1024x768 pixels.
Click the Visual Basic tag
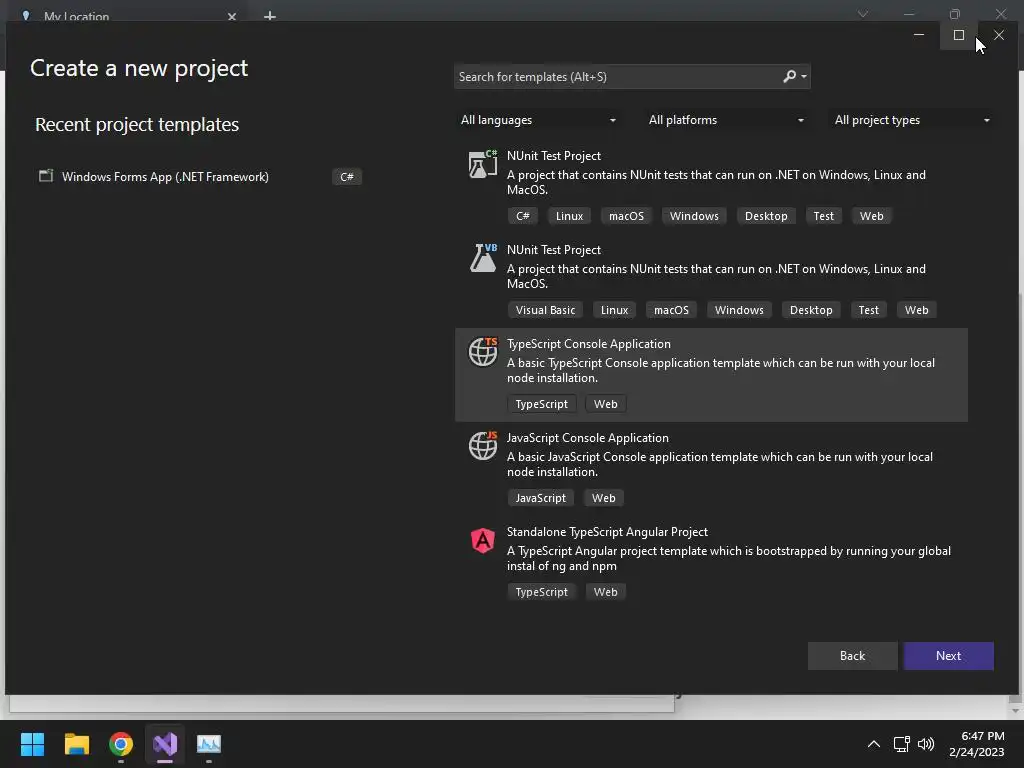(545, 310)
